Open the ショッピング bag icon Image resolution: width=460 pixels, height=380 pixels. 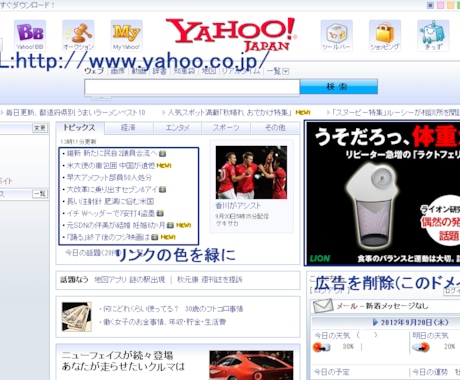(385, 35)
